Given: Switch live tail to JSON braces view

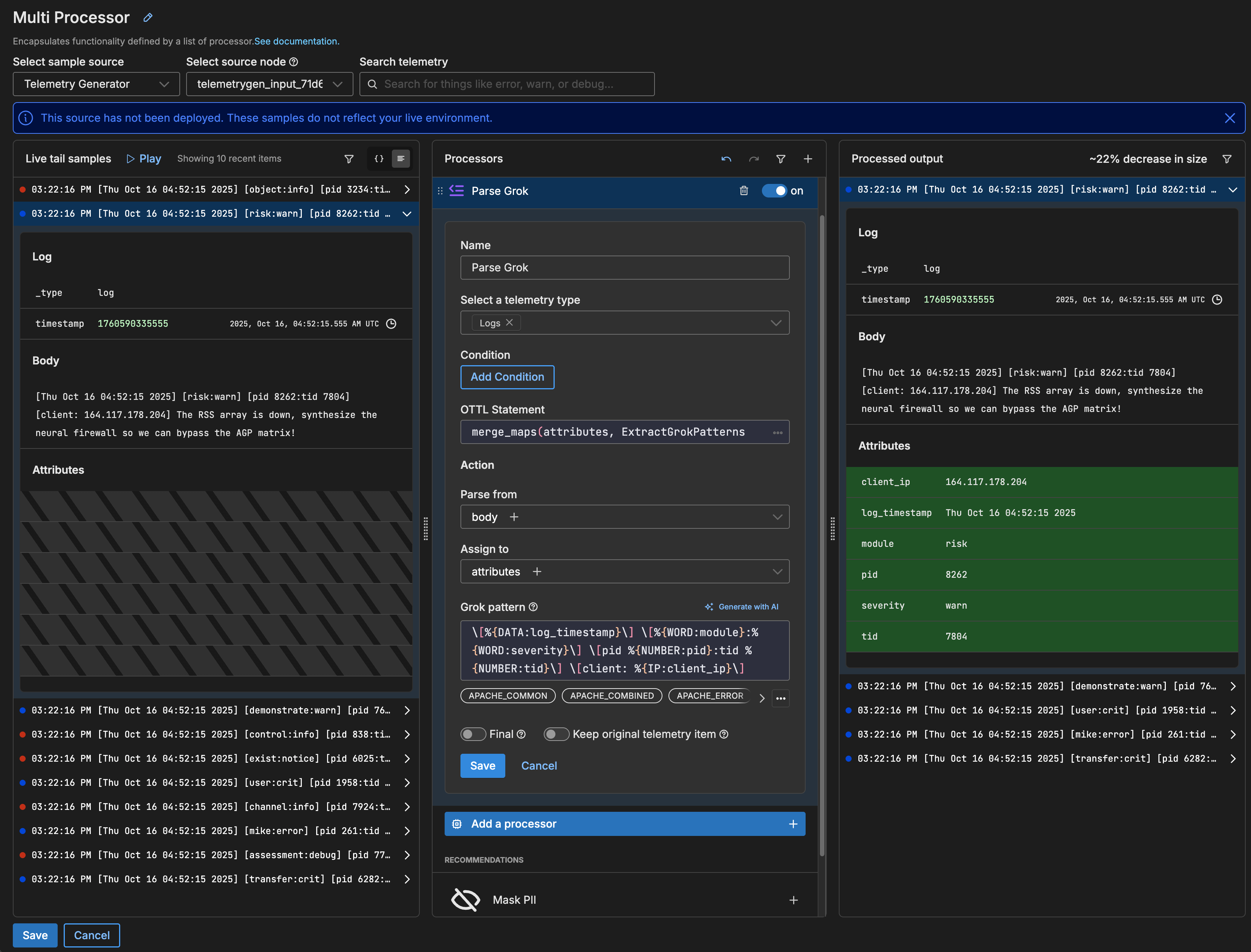Looking at the screenshot, I should [379, 159].
